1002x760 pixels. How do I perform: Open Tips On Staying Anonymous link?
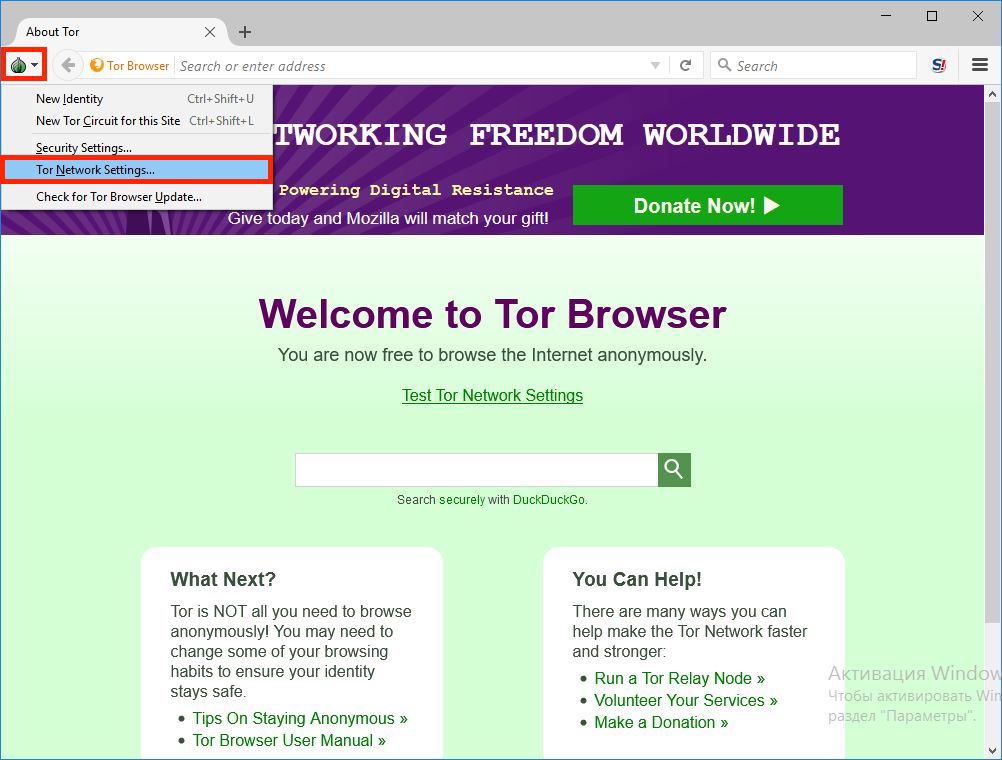coord(300,718)
